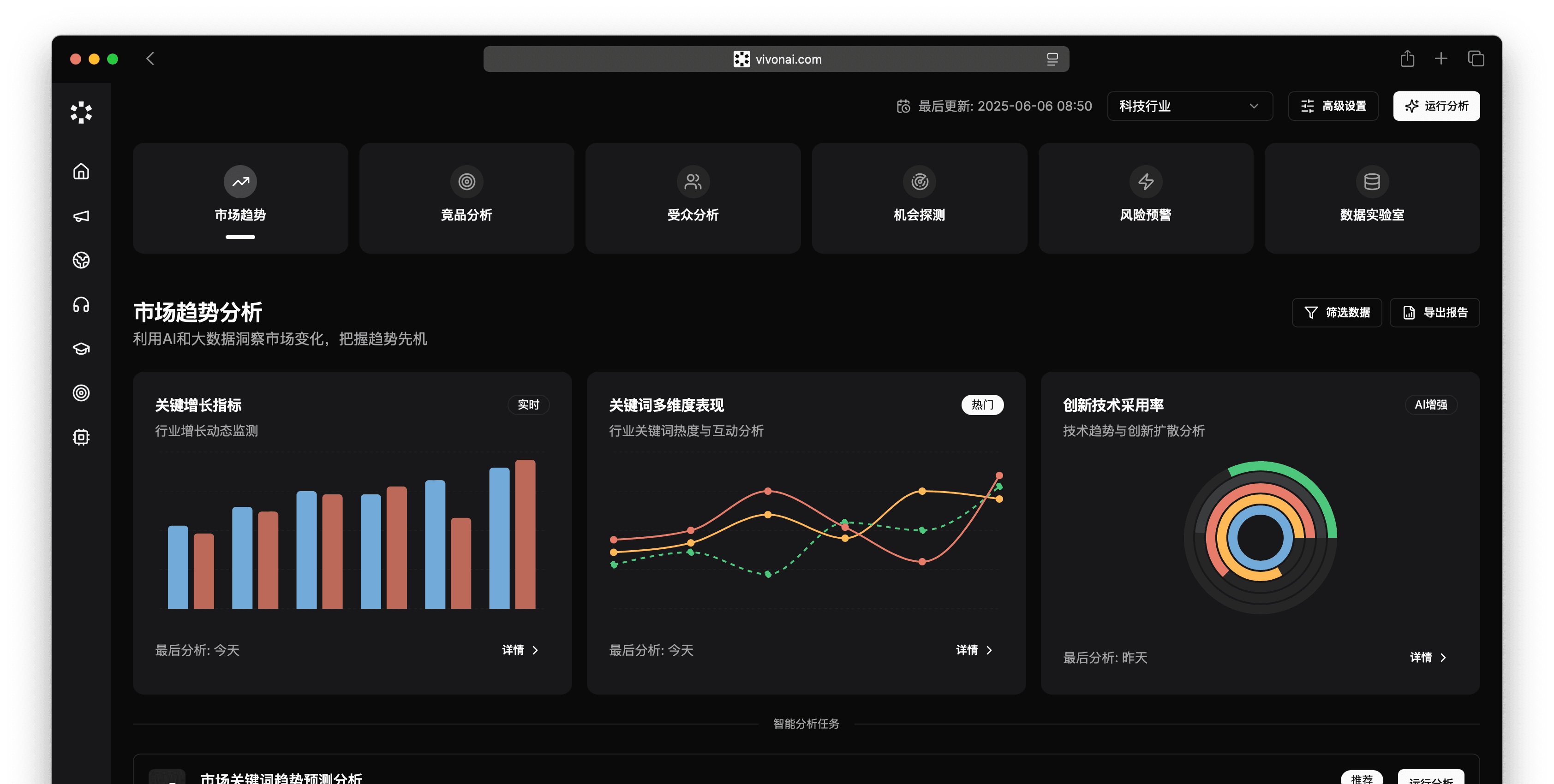Switch to the 风险预警 tab

(1145, 198)
